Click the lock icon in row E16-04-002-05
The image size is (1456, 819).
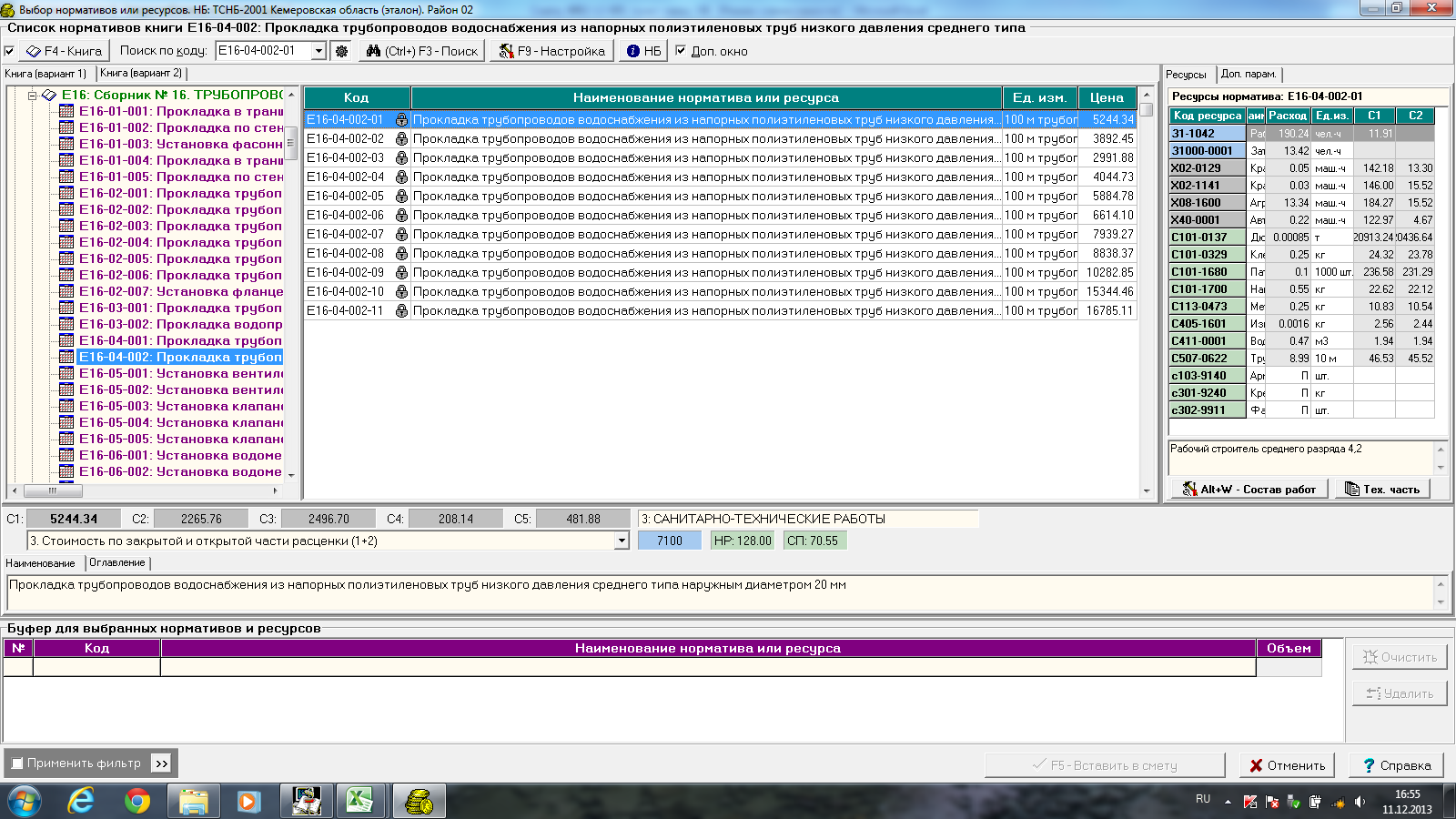401,196
